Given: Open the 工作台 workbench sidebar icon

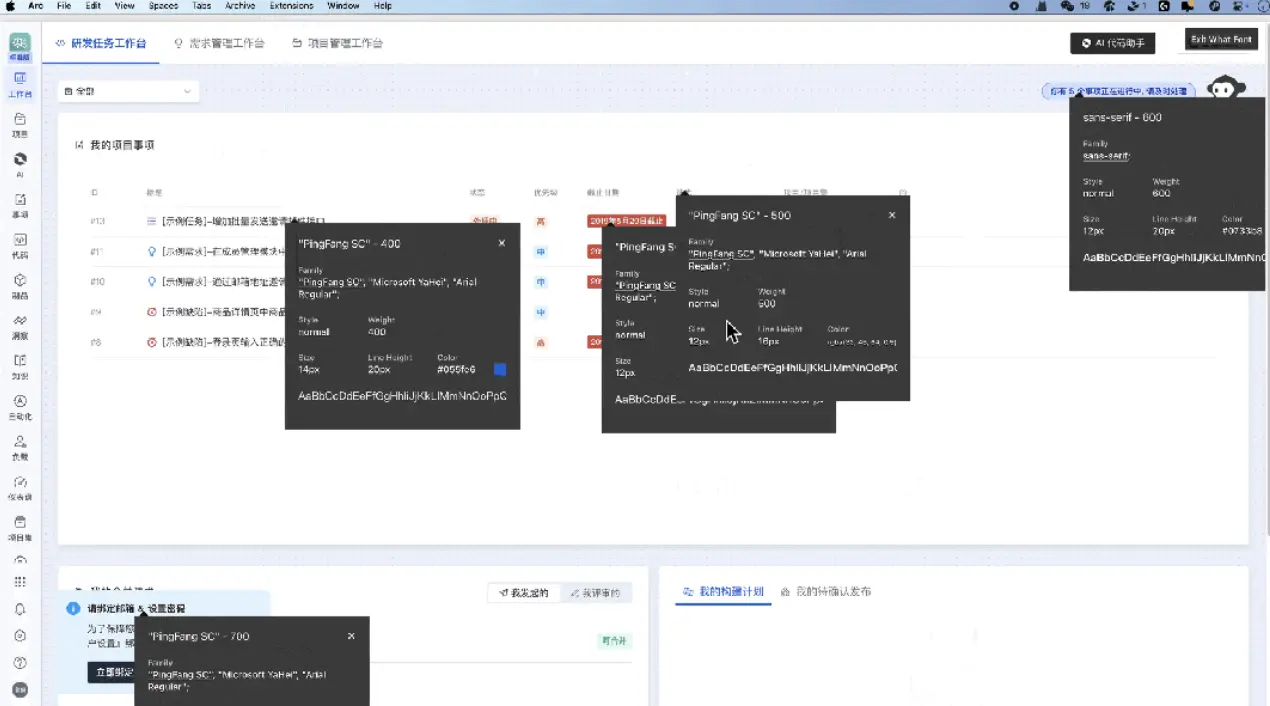Looking at the screenshot, I should pyautogui.click(x=20, y=83).
